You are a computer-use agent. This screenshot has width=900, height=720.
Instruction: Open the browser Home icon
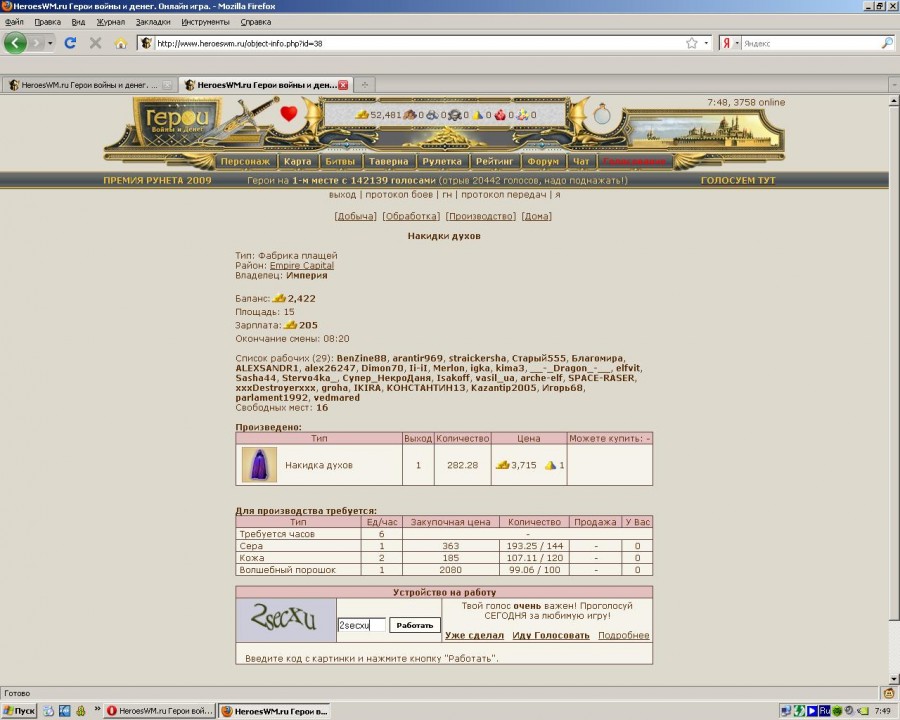click(x=121, y=43)
